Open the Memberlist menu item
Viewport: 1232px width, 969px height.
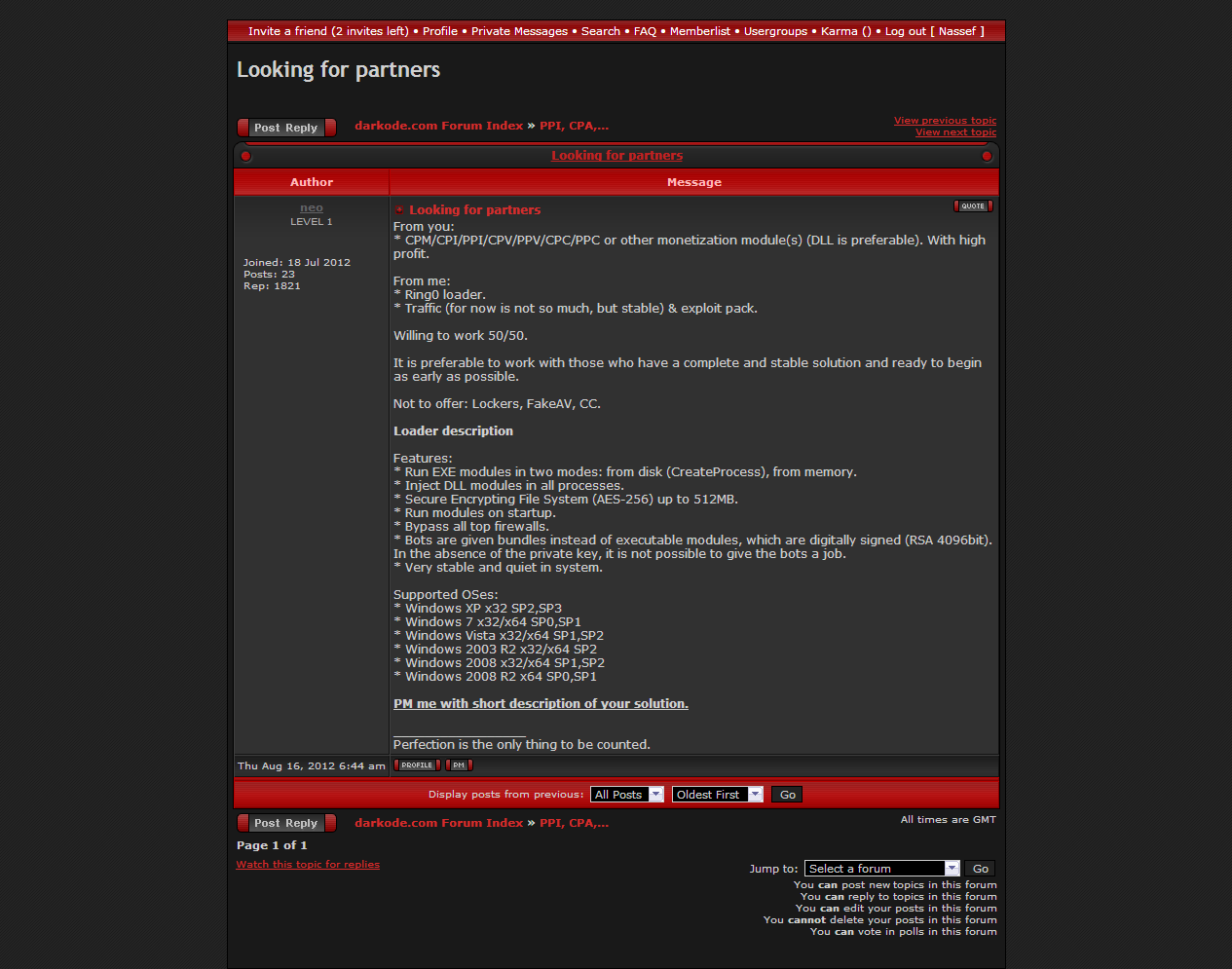pos(699,31)
